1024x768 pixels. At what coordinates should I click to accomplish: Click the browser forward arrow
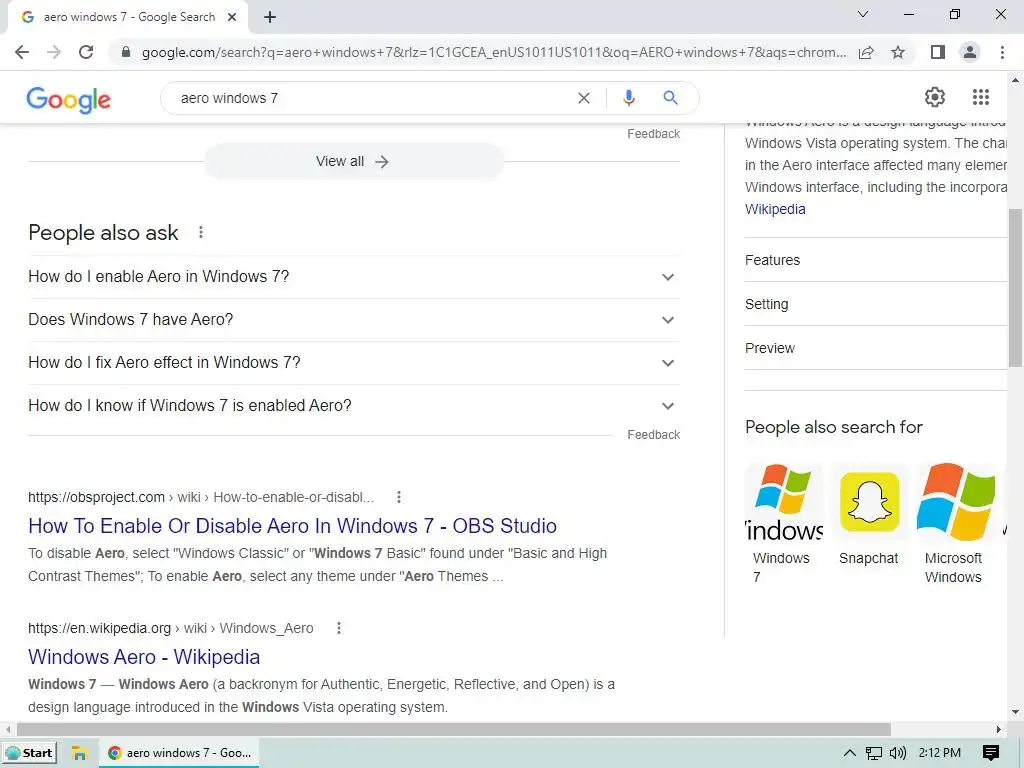click(x=54, y=52)
